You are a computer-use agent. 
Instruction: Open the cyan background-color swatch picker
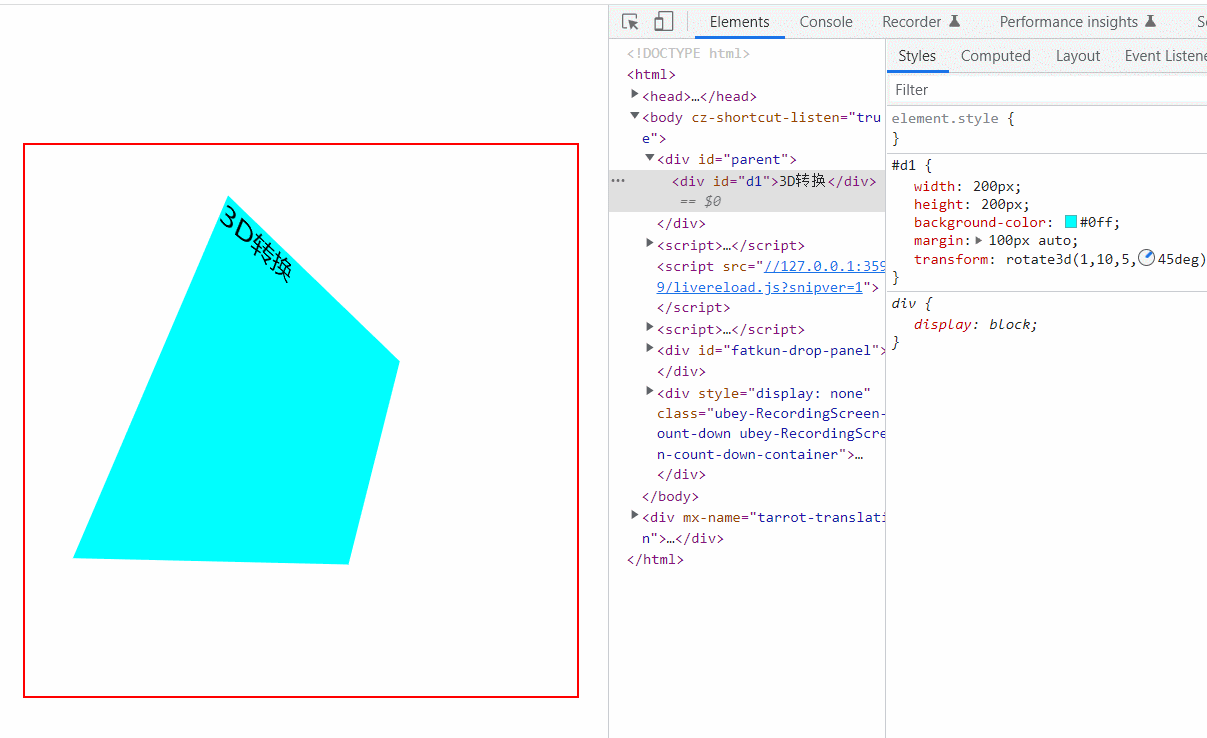[x=1071, y=223]
